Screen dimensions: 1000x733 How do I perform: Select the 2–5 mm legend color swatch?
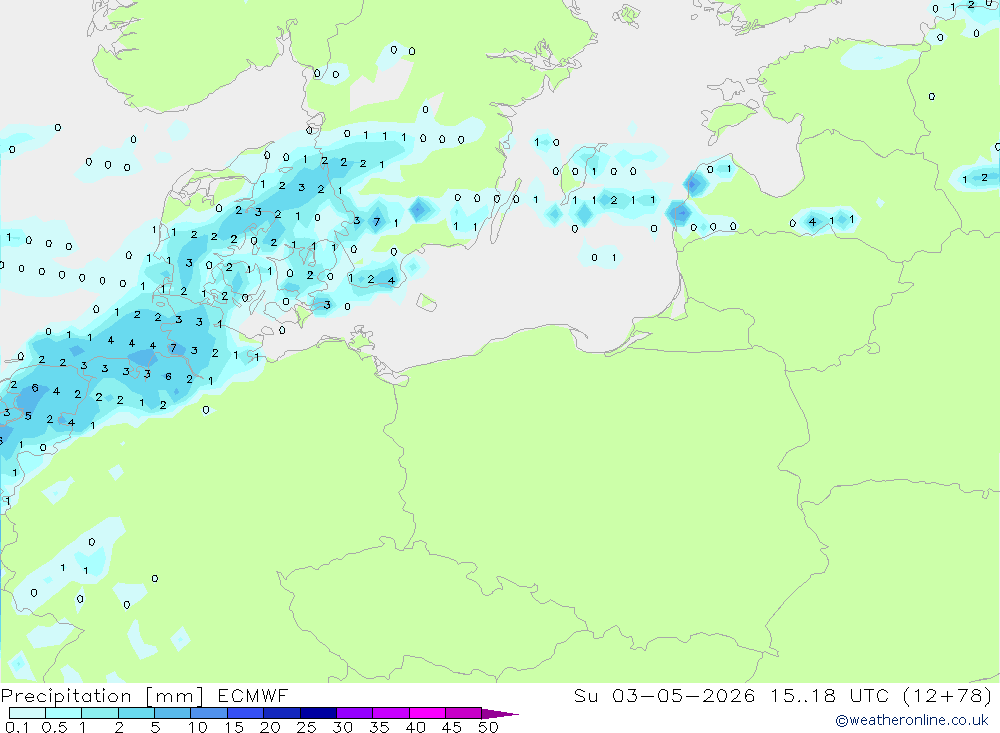[x=136, y=713]
